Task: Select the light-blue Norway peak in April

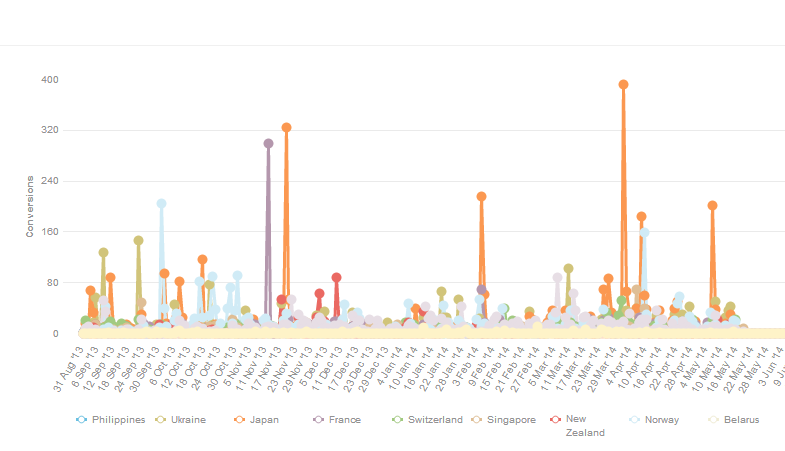Action: [644, 232]
